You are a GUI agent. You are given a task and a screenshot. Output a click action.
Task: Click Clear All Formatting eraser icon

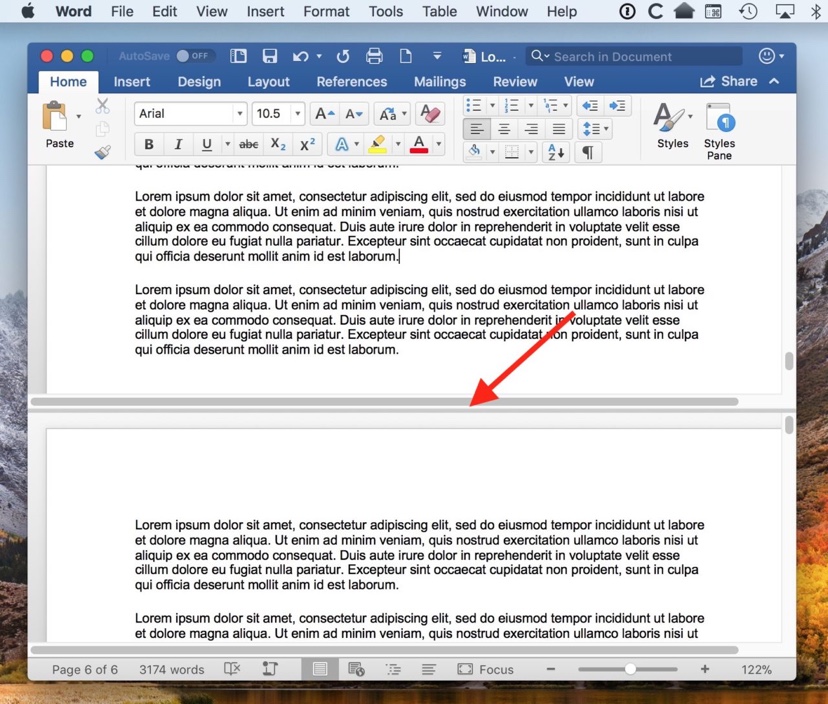[430, 114]
